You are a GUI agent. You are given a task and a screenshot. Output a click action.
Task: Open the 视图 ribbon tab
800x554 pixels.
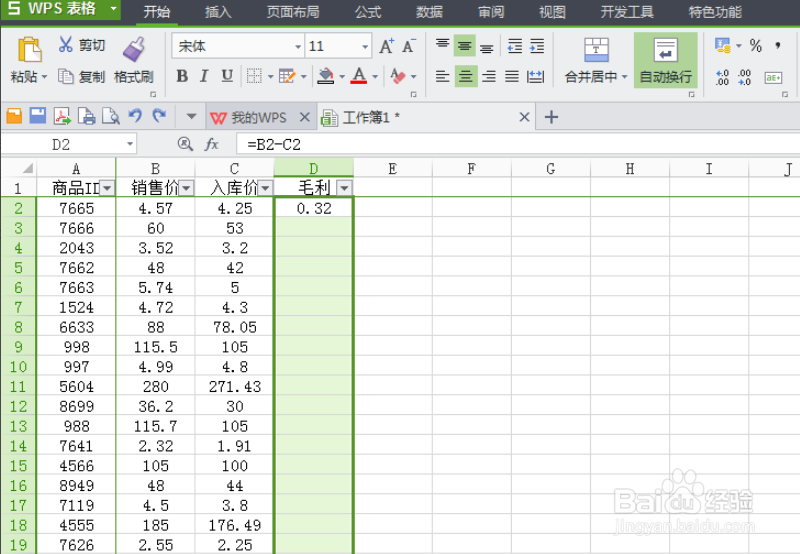coord(552,11)
